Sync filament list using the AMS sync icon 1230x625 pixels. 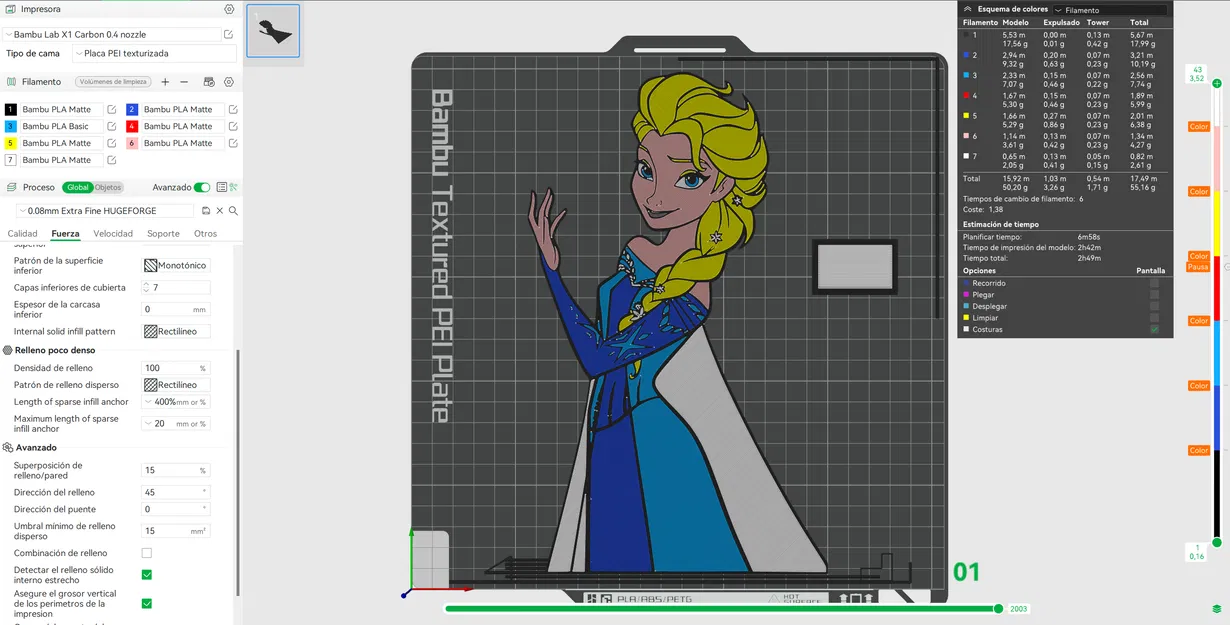208,81
